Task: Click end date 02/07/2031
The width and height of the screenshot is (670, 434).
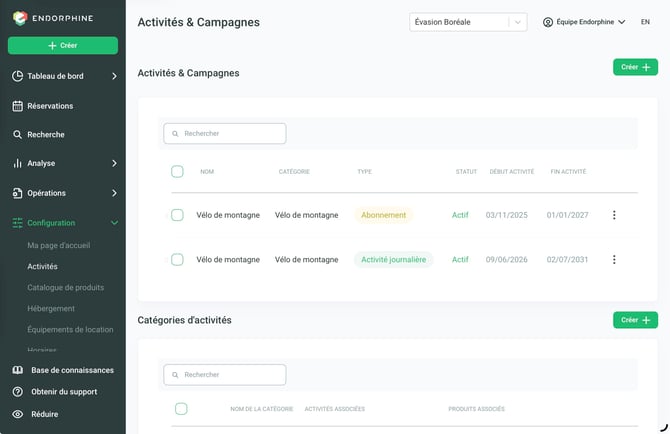Action: pyautogui.click(x=567, y=259)
